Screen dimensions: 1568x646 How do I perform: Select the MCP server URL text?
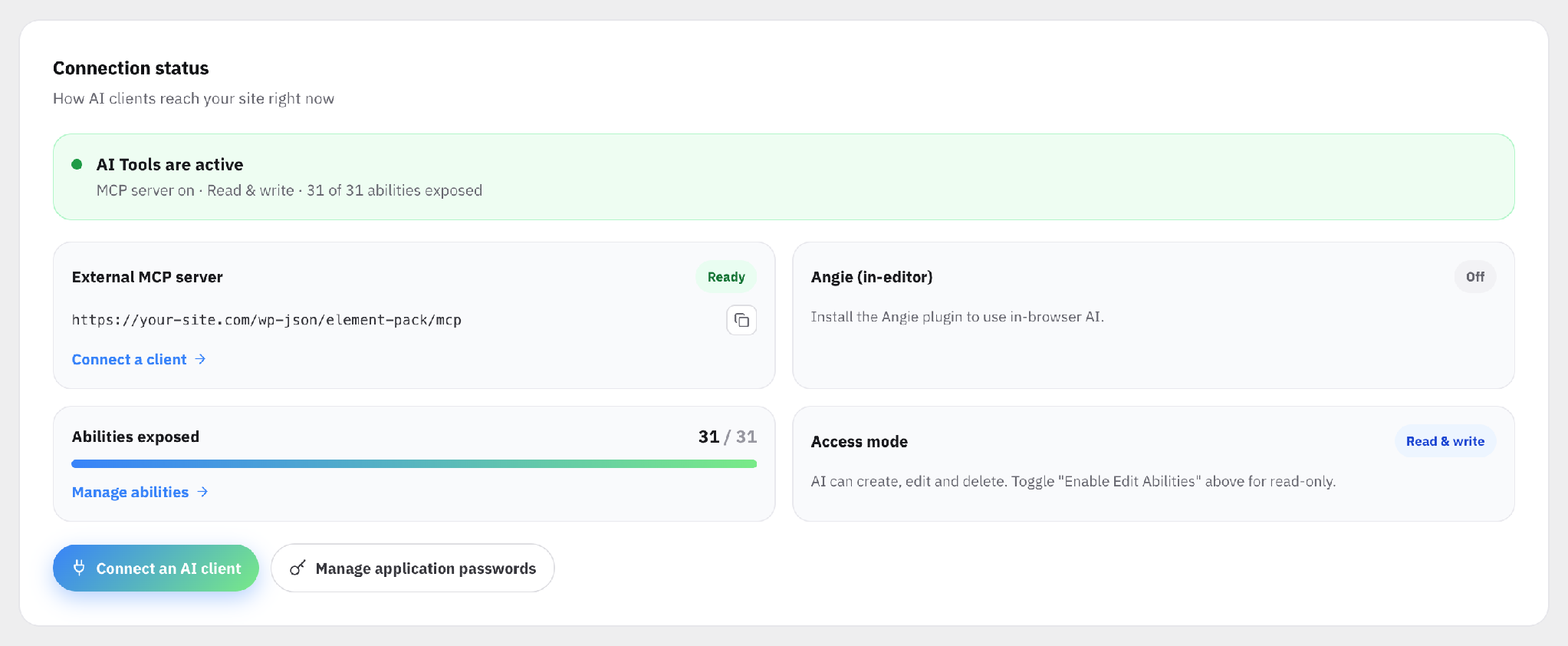click(x=267, y=320)
